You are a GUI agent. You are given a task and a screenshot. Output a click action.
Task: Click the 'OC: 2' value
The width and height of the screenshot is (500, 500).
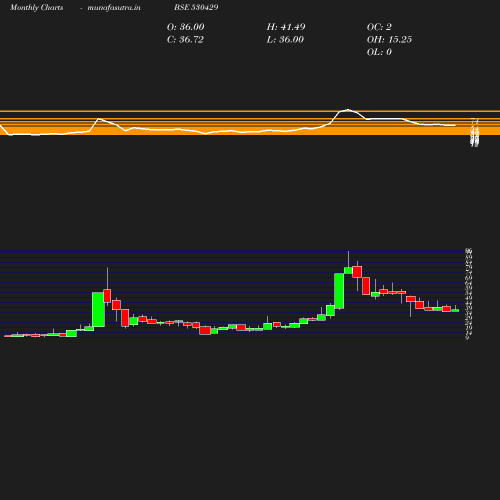point(379,27)
